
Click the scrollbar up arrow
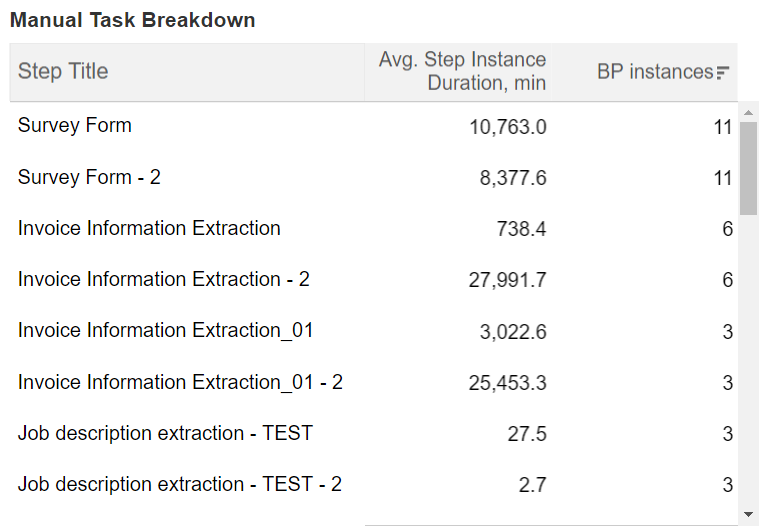[748, 113]
